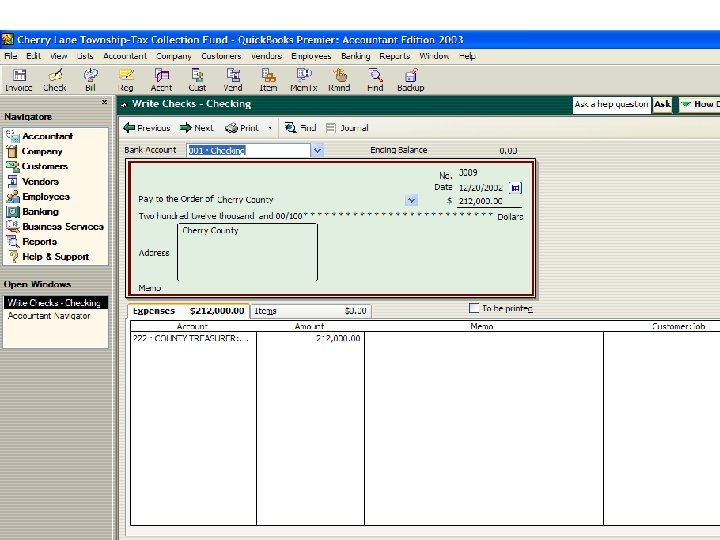The image size is (720, 540).
Task: Open the Vendors navigator
Action: pos(33,181)
